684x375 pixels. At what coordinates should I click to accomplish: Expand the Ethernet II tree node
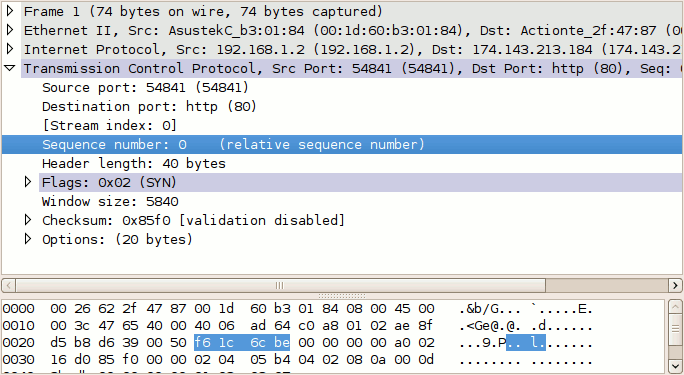pyautogui.click(x=10, y=30)
